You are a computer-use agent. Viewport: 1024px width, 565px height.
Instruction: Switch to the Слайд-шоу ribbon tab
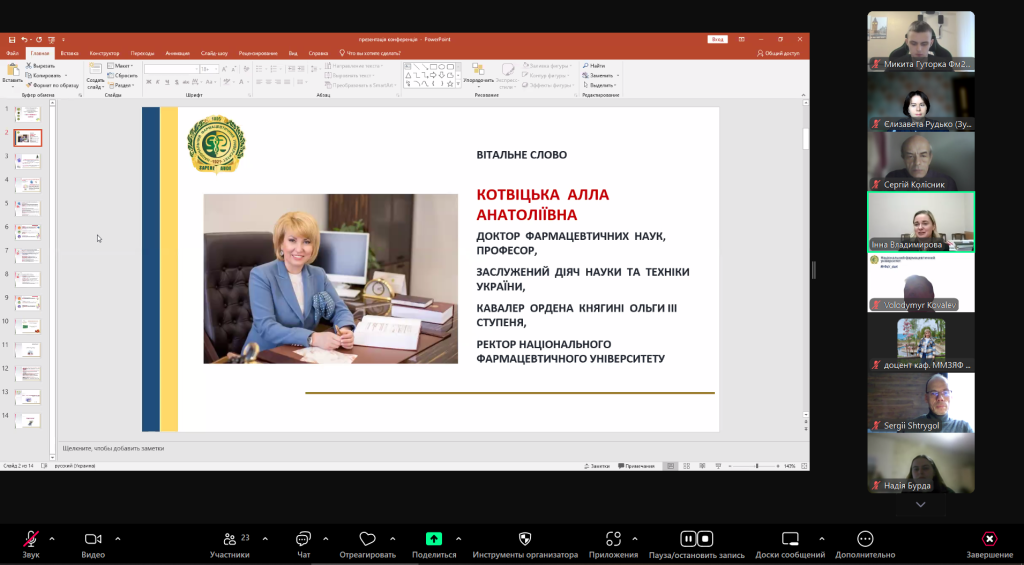(x=214, y=54)
